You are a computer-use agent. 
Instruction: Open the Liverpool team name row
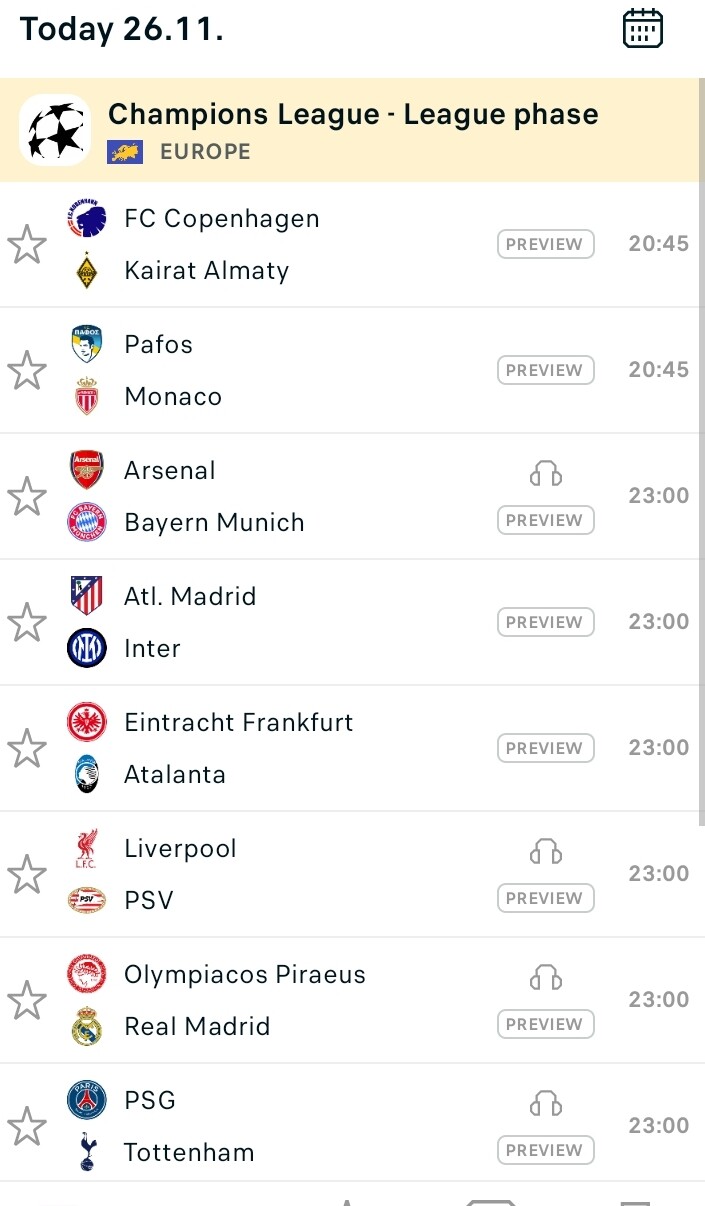pyautogui.click(x=181, y=849)
